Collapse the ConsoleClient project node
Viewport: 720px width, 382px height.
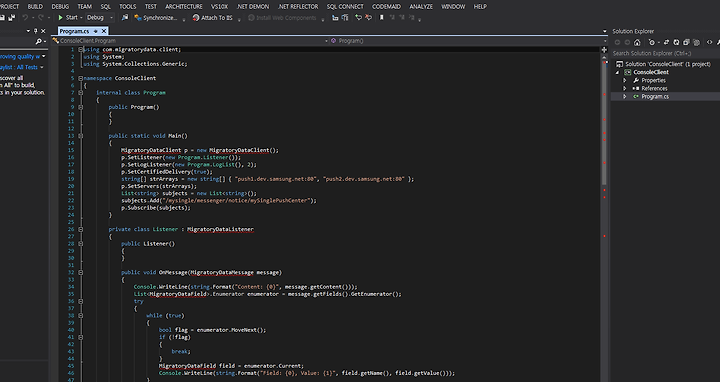click(618, 73)
